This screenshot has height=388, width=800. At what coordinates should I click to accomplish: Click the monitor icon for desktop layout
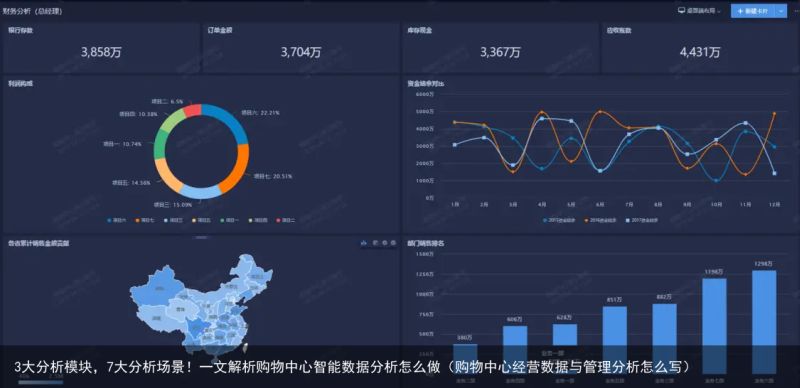tap(681, 10)
